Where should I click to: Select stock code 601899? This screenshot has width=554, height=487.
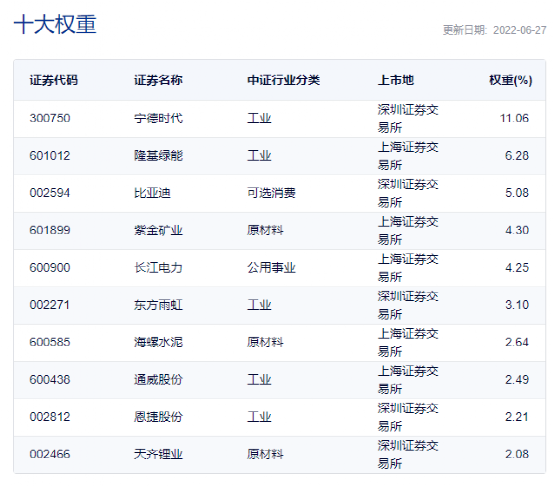click(x=50, y=230)
